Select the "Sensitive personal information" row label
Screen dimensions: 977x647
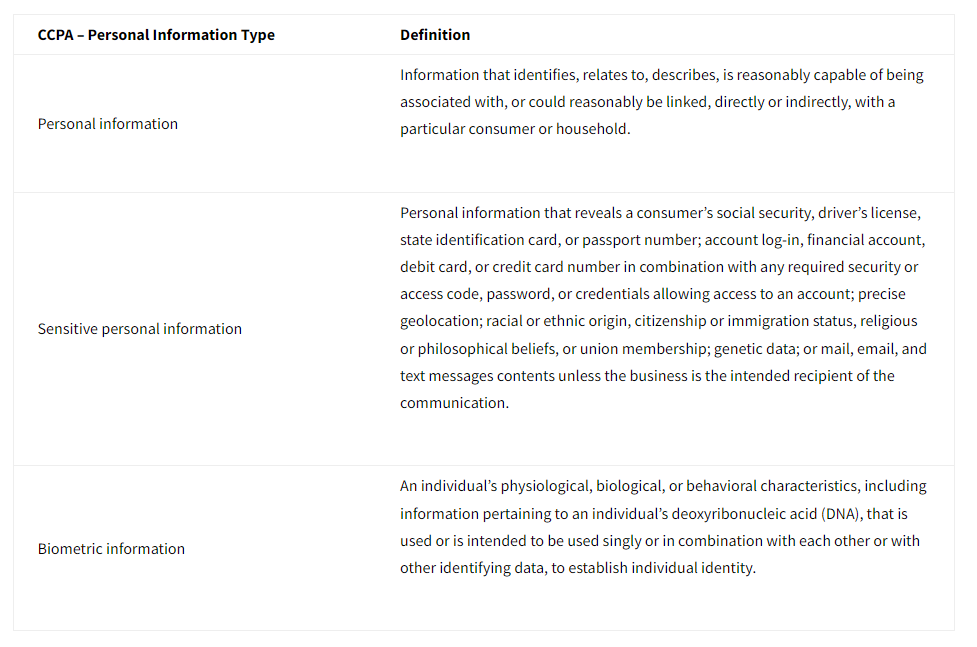(140, 329)
